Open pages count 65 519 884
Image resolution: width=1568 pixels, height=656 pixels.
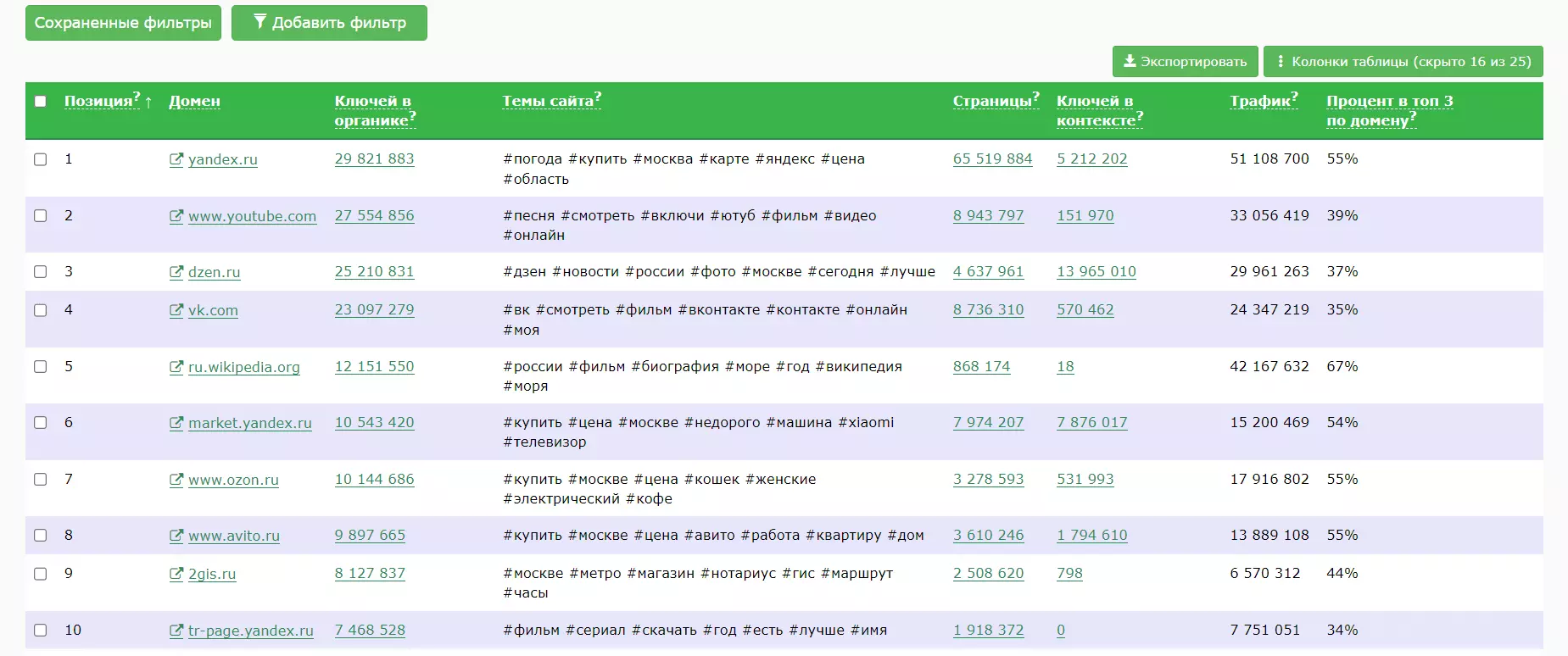point(992,158)
